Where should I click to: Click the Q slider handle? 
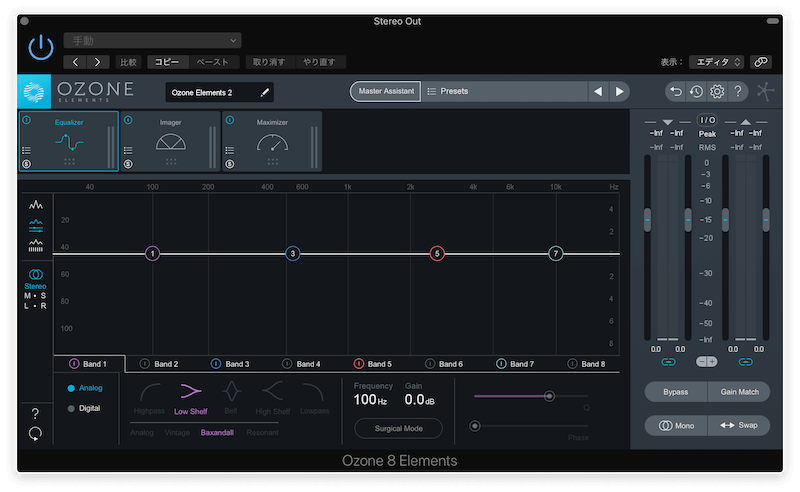click(x=549, y=396)
